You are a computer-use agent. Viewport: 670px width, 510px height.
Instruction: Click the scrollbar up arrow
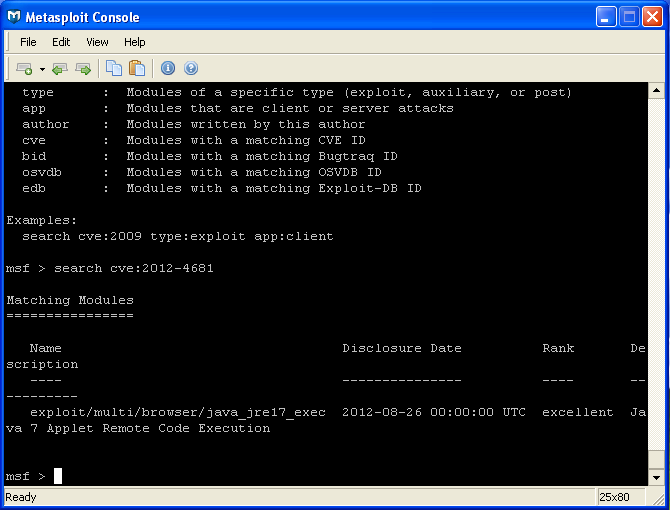(x=656, y=91)
